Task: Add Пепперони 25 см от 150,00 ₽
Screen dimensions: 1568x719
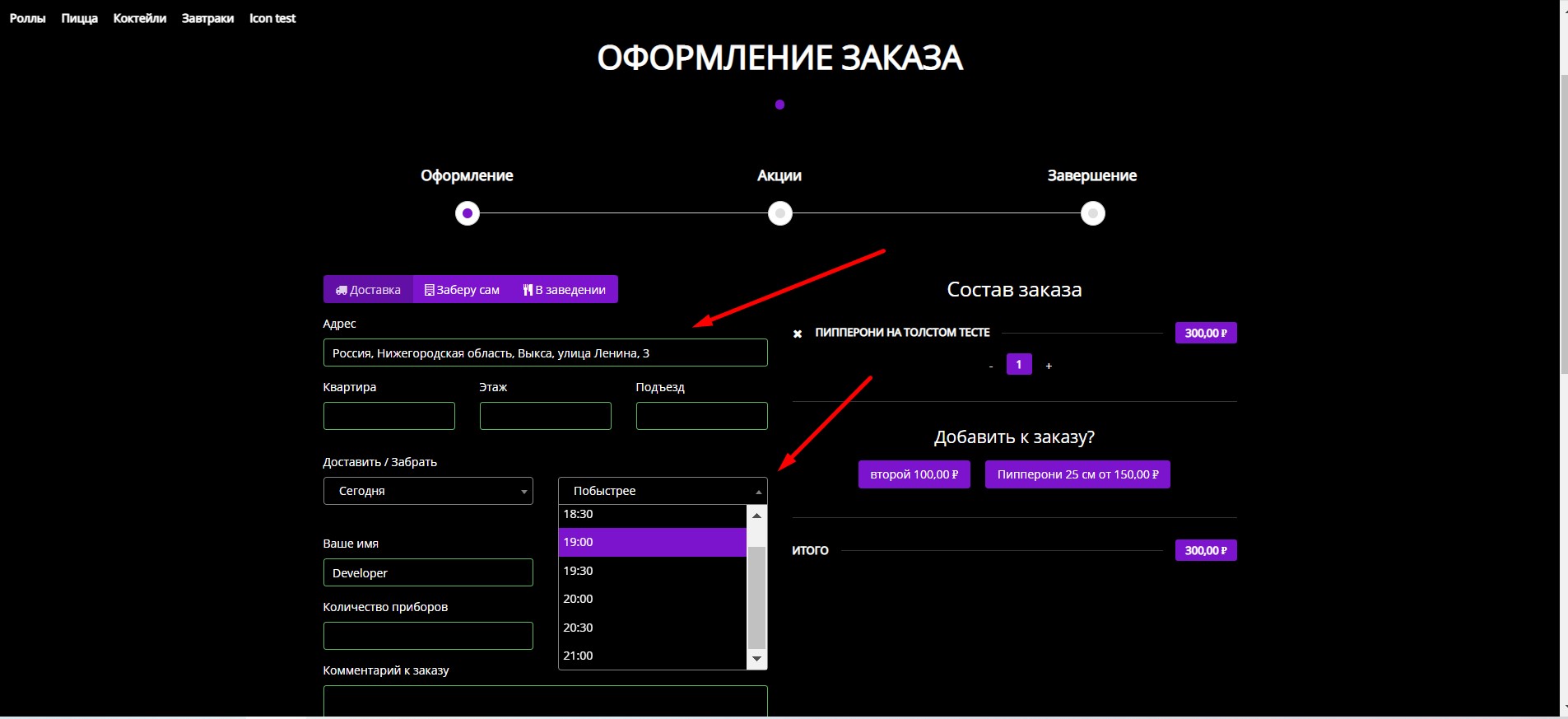Action: pyautogui.click(x=1077, y=474)
